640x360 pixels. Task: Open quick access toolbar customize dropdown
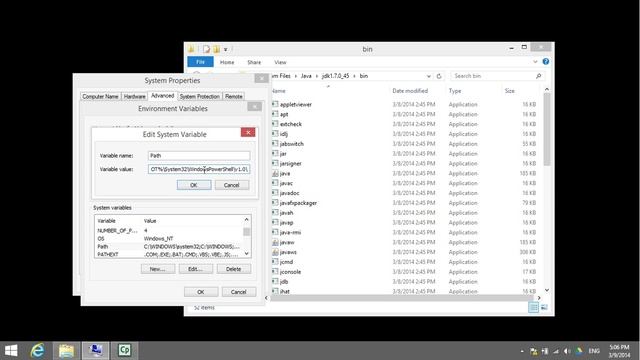click(225, 49)
